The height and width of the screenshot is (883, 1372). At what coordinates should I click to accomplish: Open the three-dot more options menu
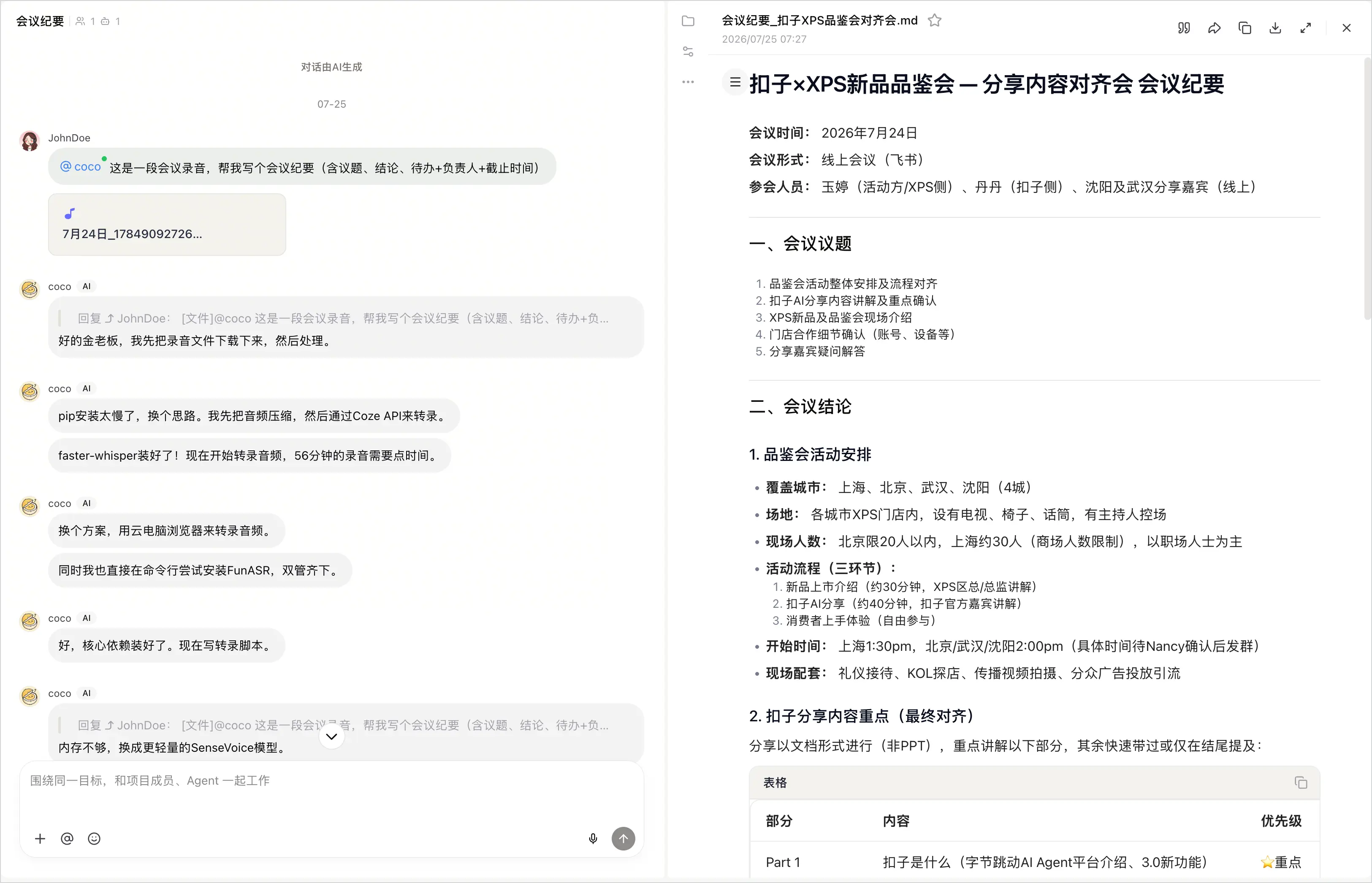pos(688,82)
